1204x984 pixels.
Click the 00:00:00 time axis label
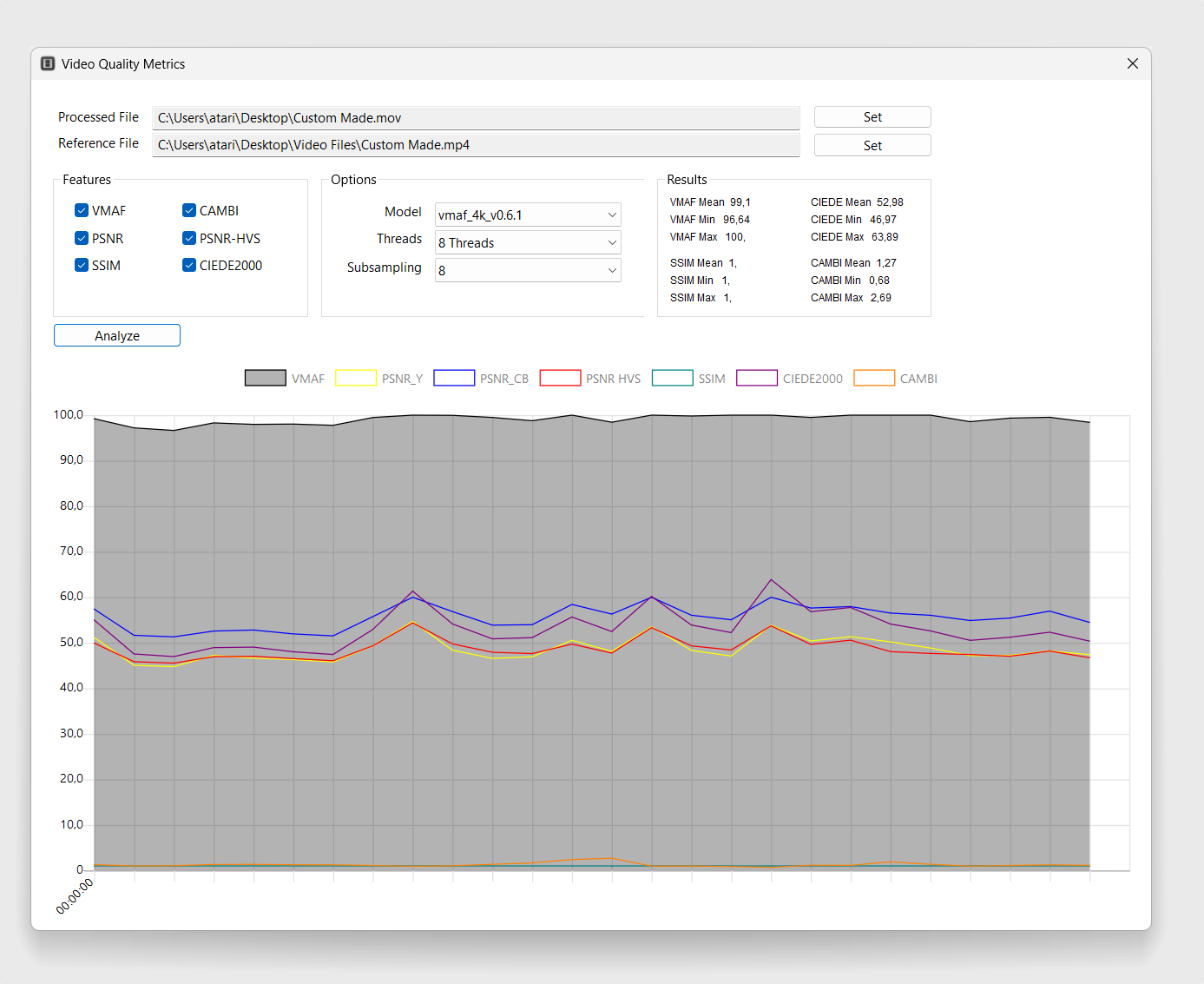75,895
